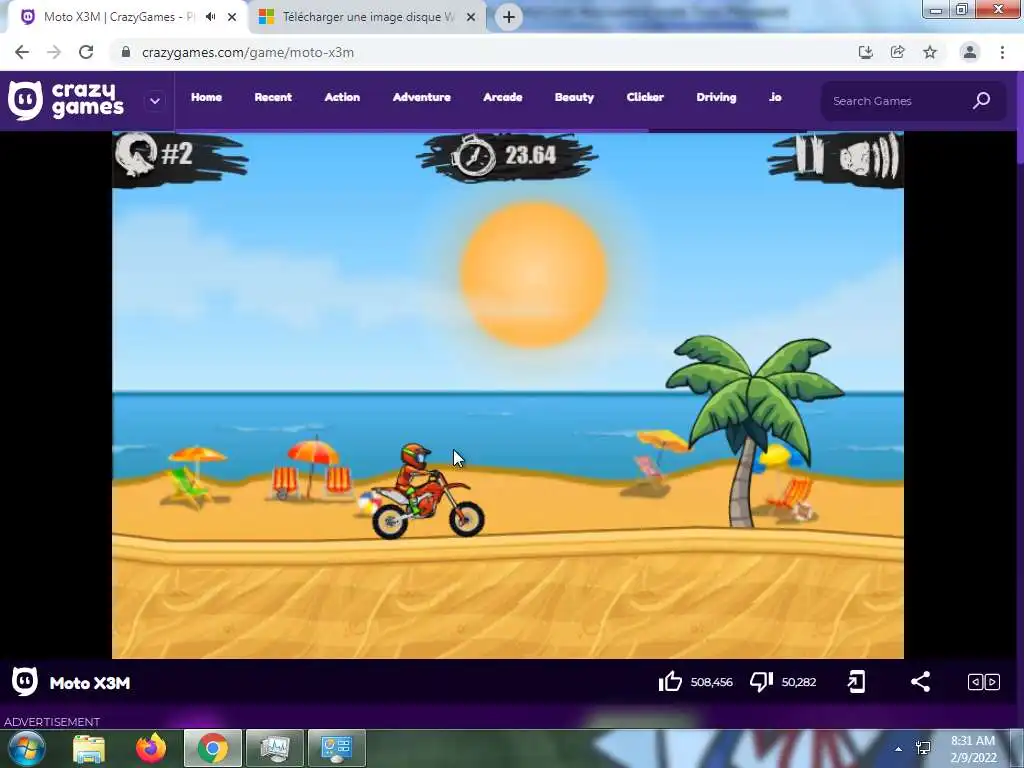
Task: Click the search magnifier icon
Action: click(x=982, y=100)
